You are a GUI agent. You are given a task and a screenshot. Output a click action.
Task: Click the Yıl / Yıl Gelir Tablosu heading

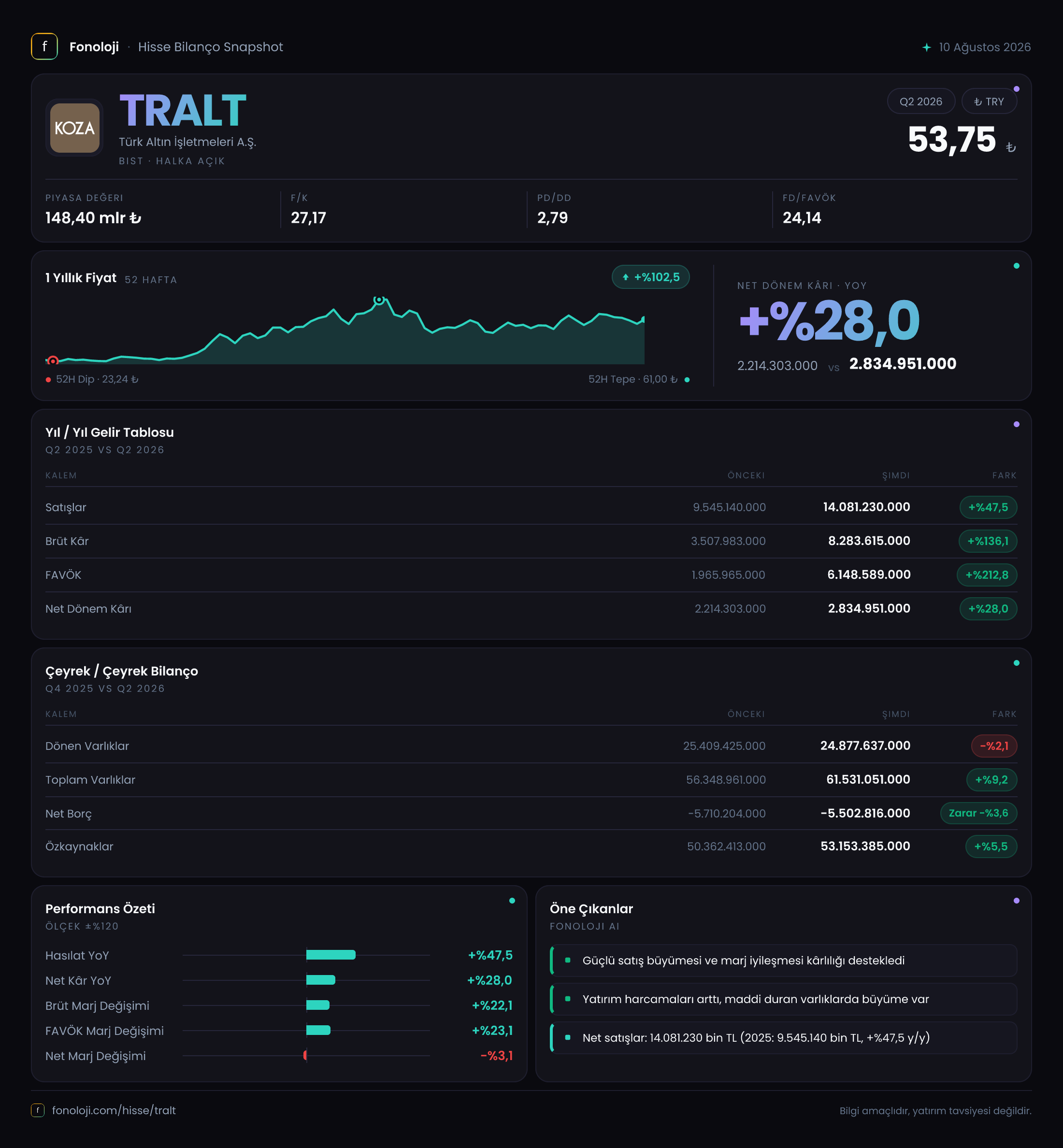pos(110,432)
